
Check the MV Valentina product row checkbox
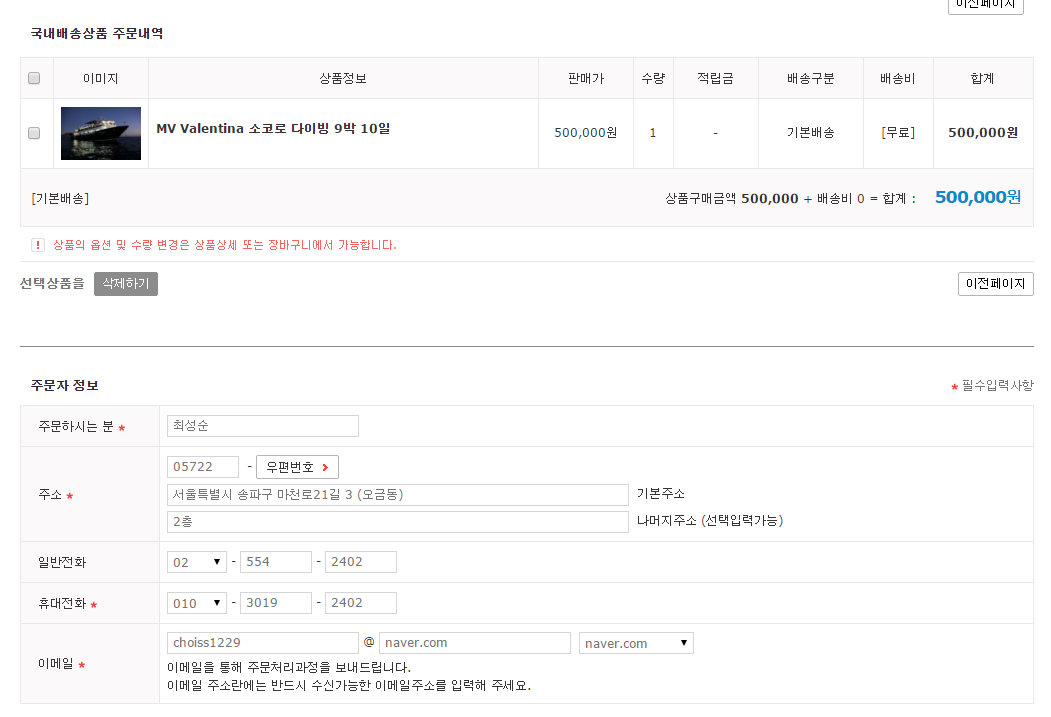(x=34, y=133)
